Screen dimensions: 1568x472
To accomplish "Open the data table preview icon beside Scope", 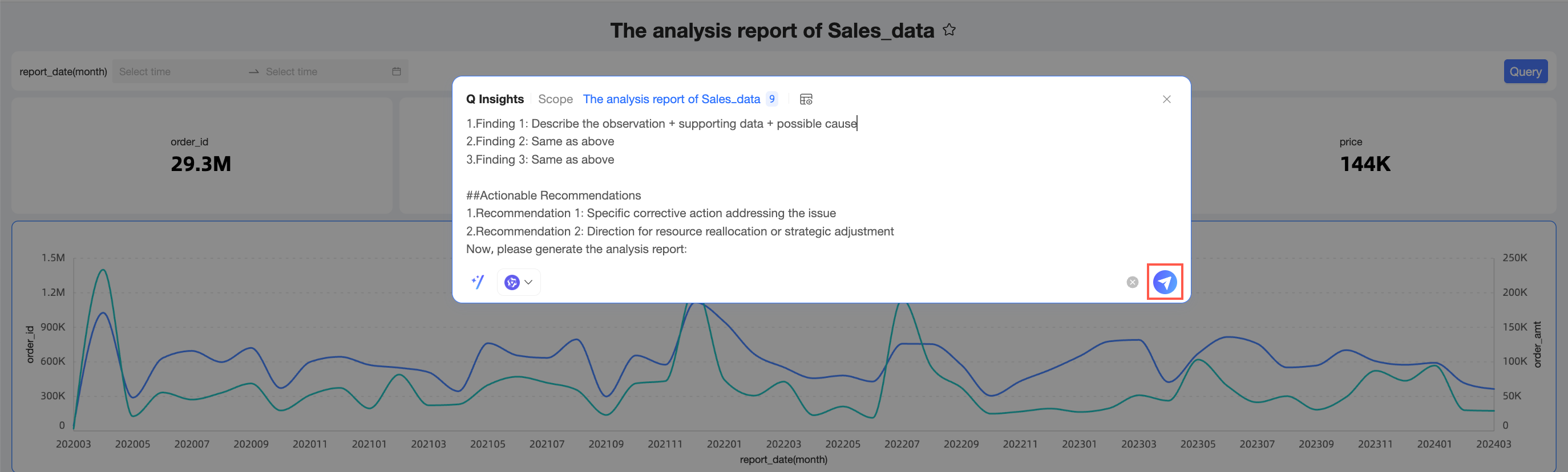I will pyautogui.click(x=805, y=99).
